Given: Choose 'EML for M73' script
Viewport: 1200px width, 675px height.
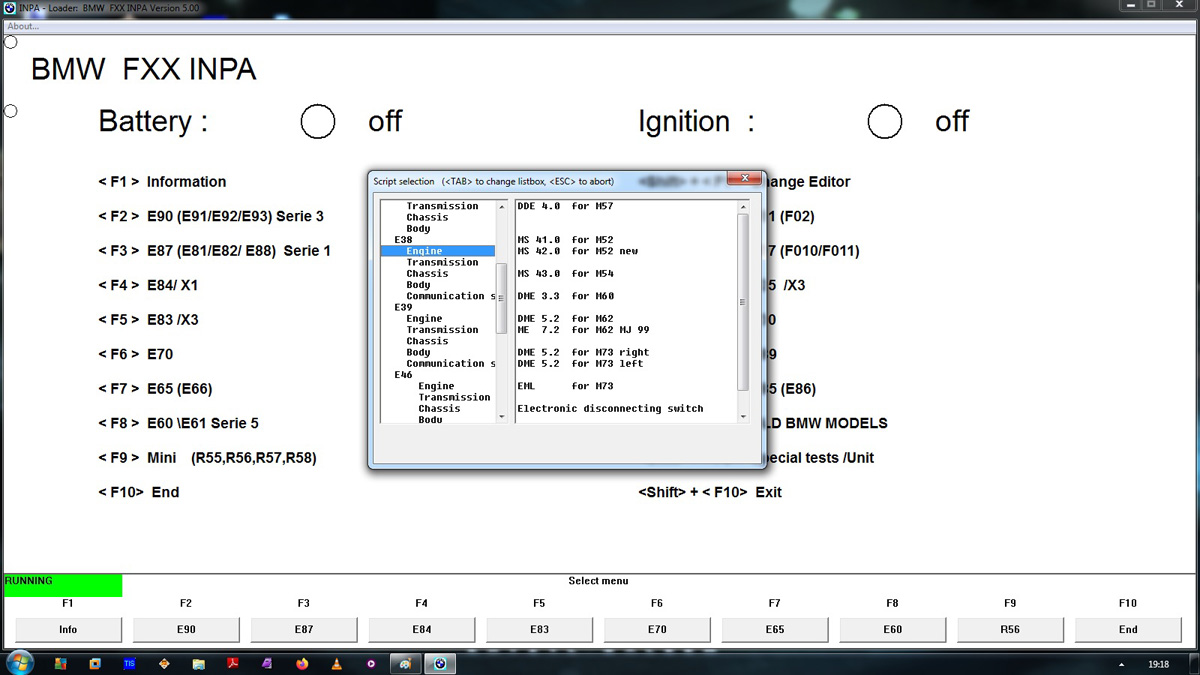Looking at the screenshot, I should pyautogui.click(x=565, y=386).
